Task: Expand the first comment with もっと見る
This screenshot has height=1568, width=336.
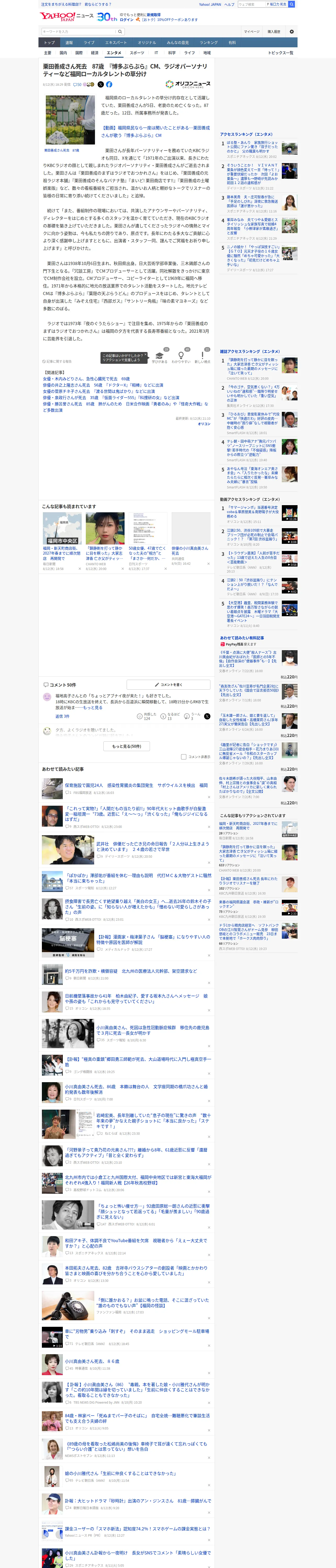Action: pos(93,707)
